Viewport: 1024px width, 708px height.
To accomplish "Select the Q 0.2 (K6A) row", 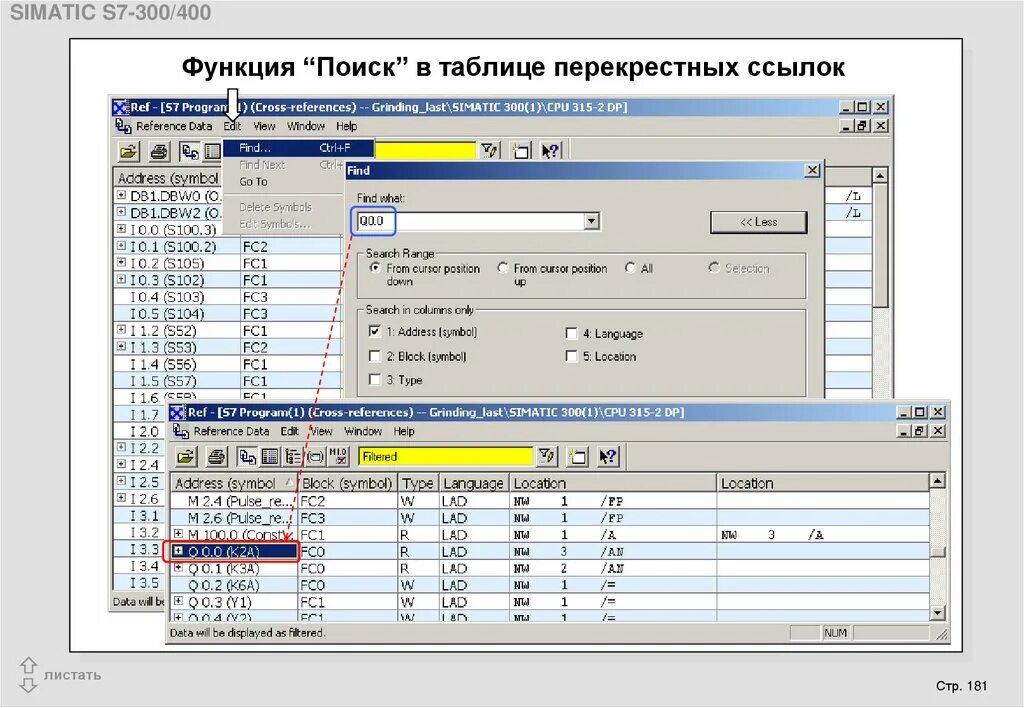I will (550, 585).
